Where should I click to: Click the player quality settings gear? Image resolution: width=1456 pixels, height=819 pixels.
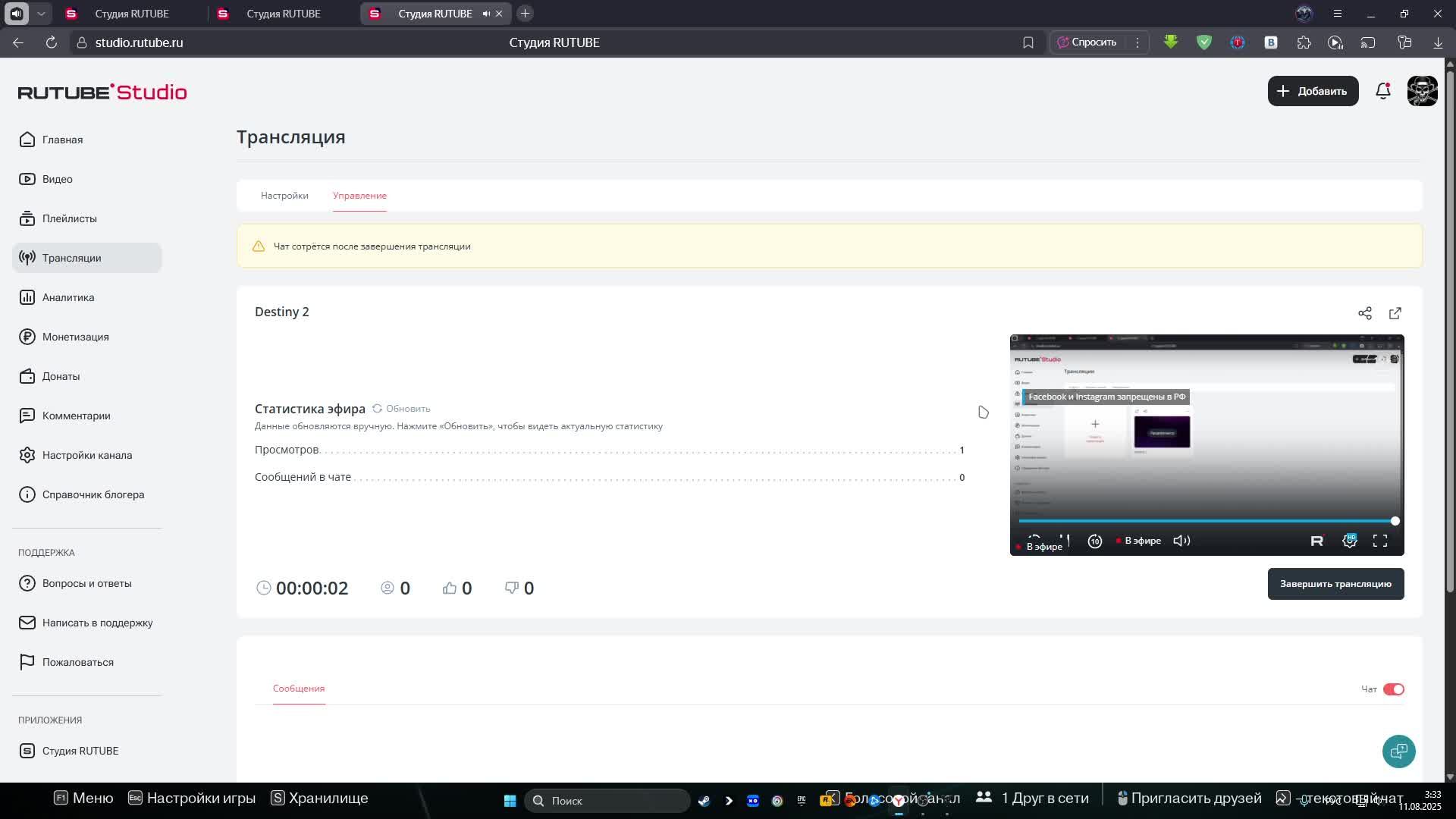(x=1350, y=541)
